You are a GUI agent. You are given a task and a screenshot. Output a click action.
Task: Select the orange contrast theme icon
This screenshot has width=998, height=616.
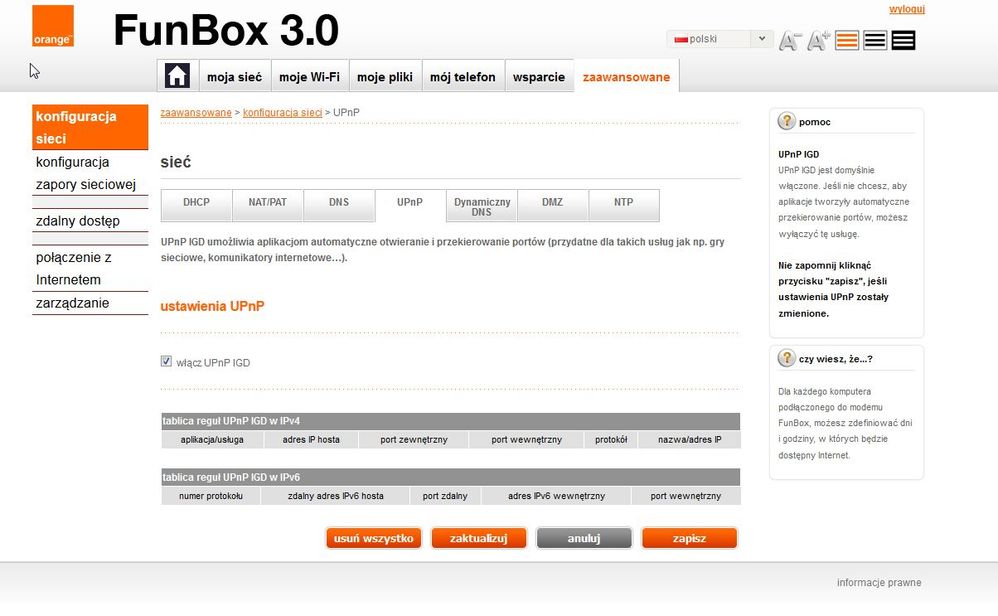(847, 40)
